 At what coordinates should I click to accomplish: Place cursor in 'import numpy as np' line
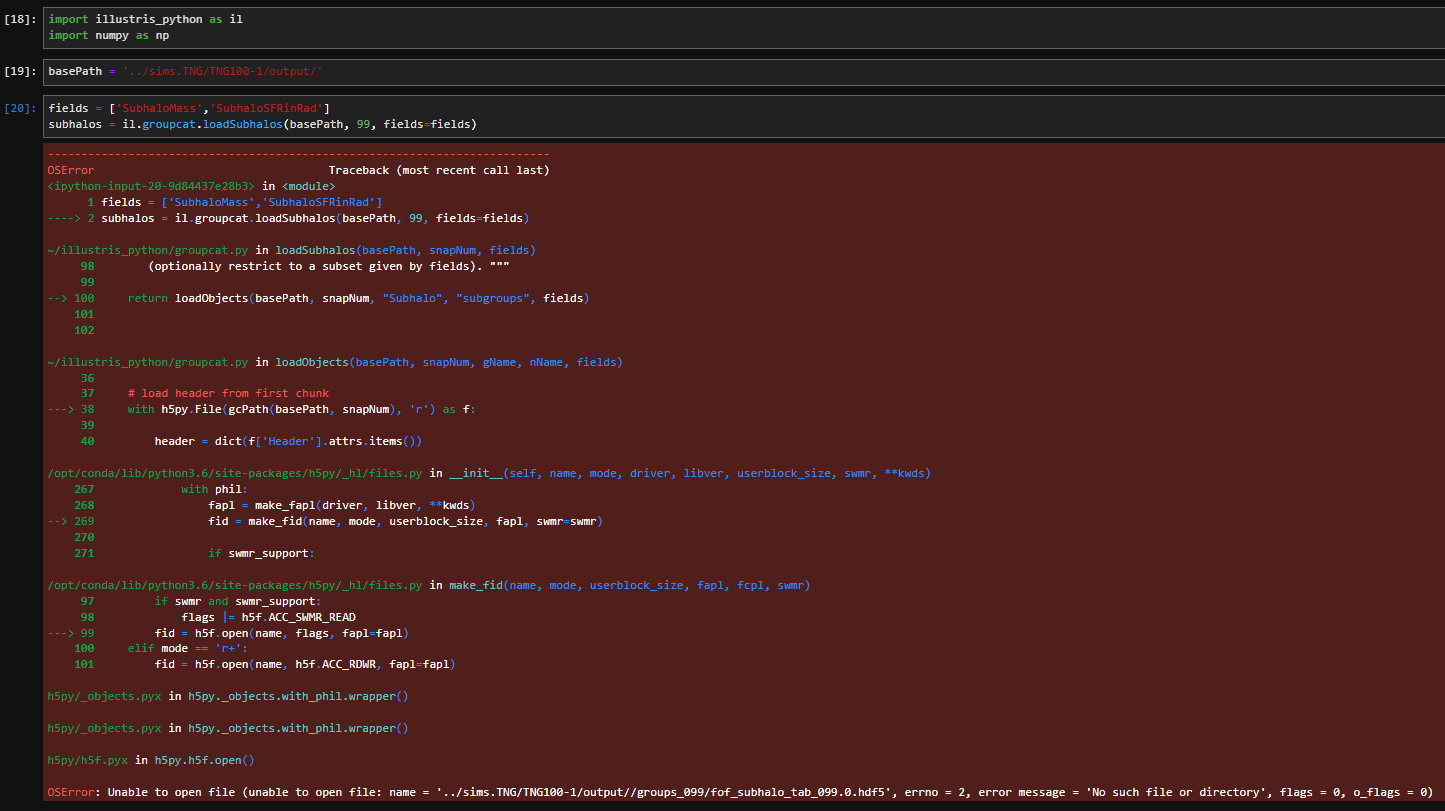[108, 35]
